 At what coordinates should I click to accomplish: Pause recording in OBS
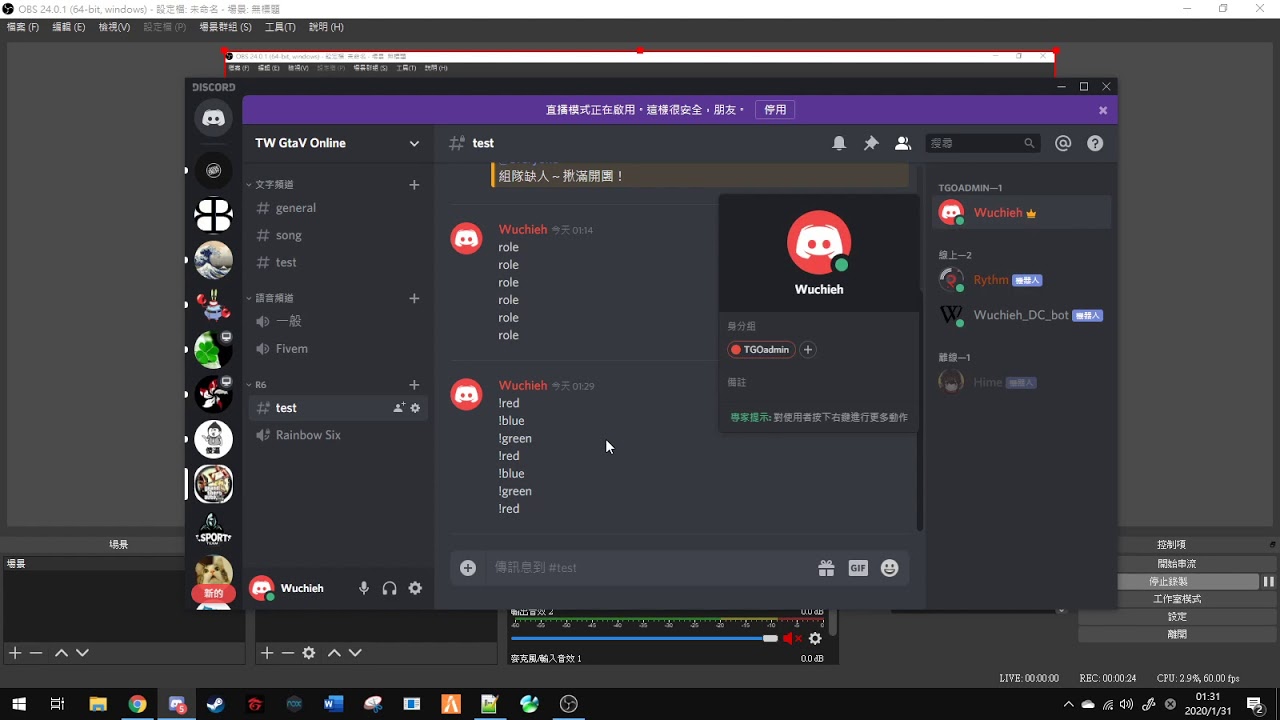[x=1268, y=582]
